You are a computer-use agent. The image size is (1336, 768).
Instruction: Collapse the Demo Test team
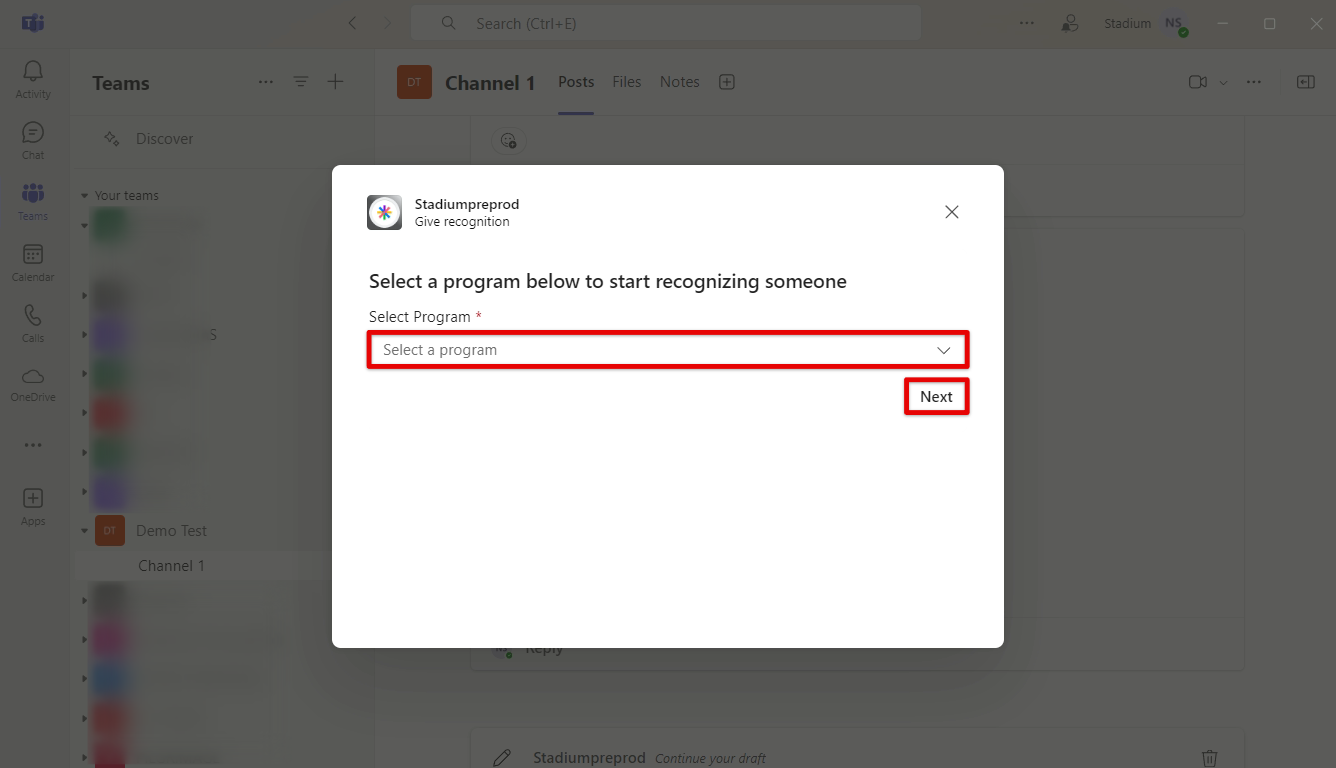pos(85,531)
